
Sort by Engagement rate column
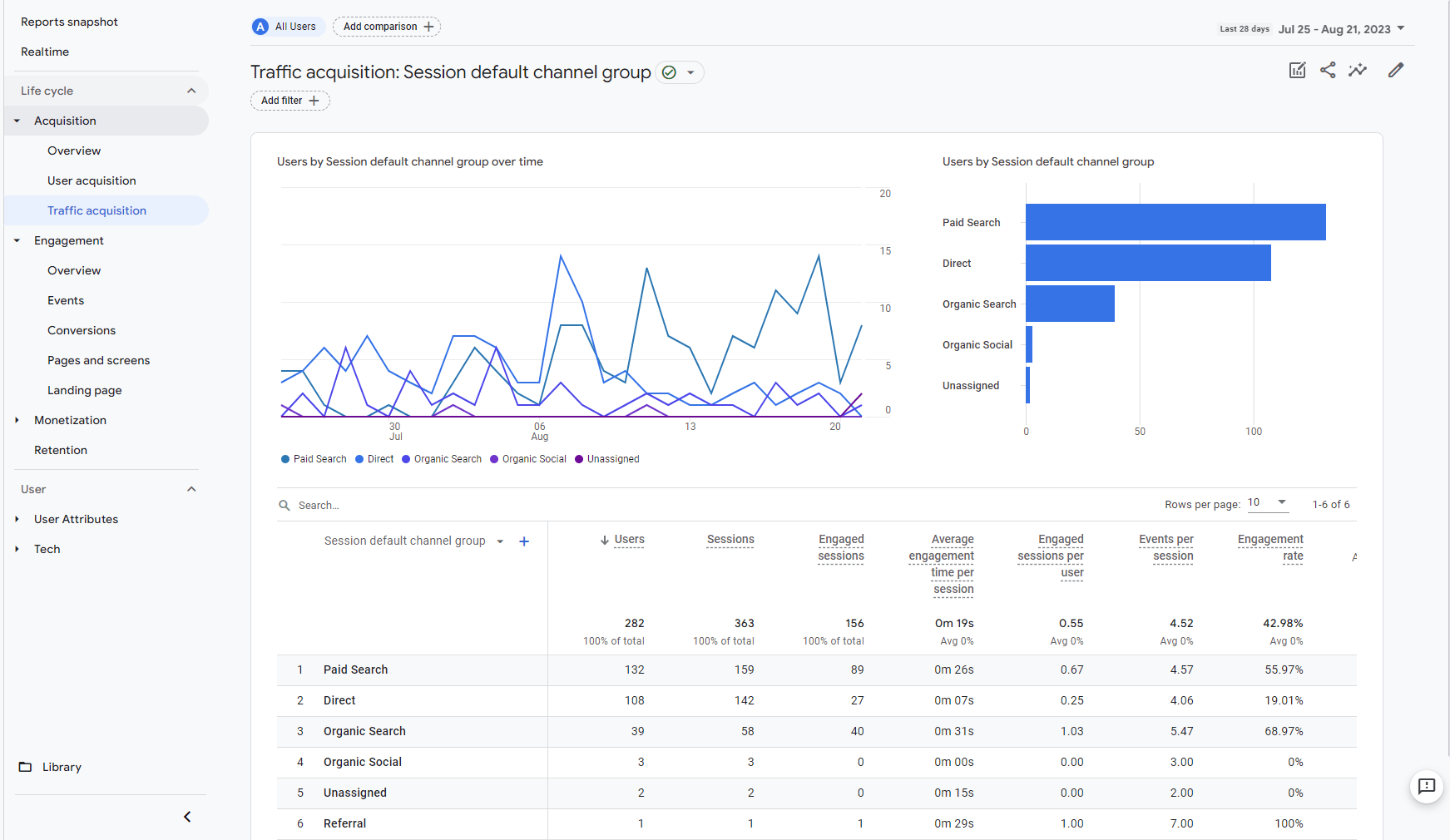pyautogui.click(x=1270, y=548)
